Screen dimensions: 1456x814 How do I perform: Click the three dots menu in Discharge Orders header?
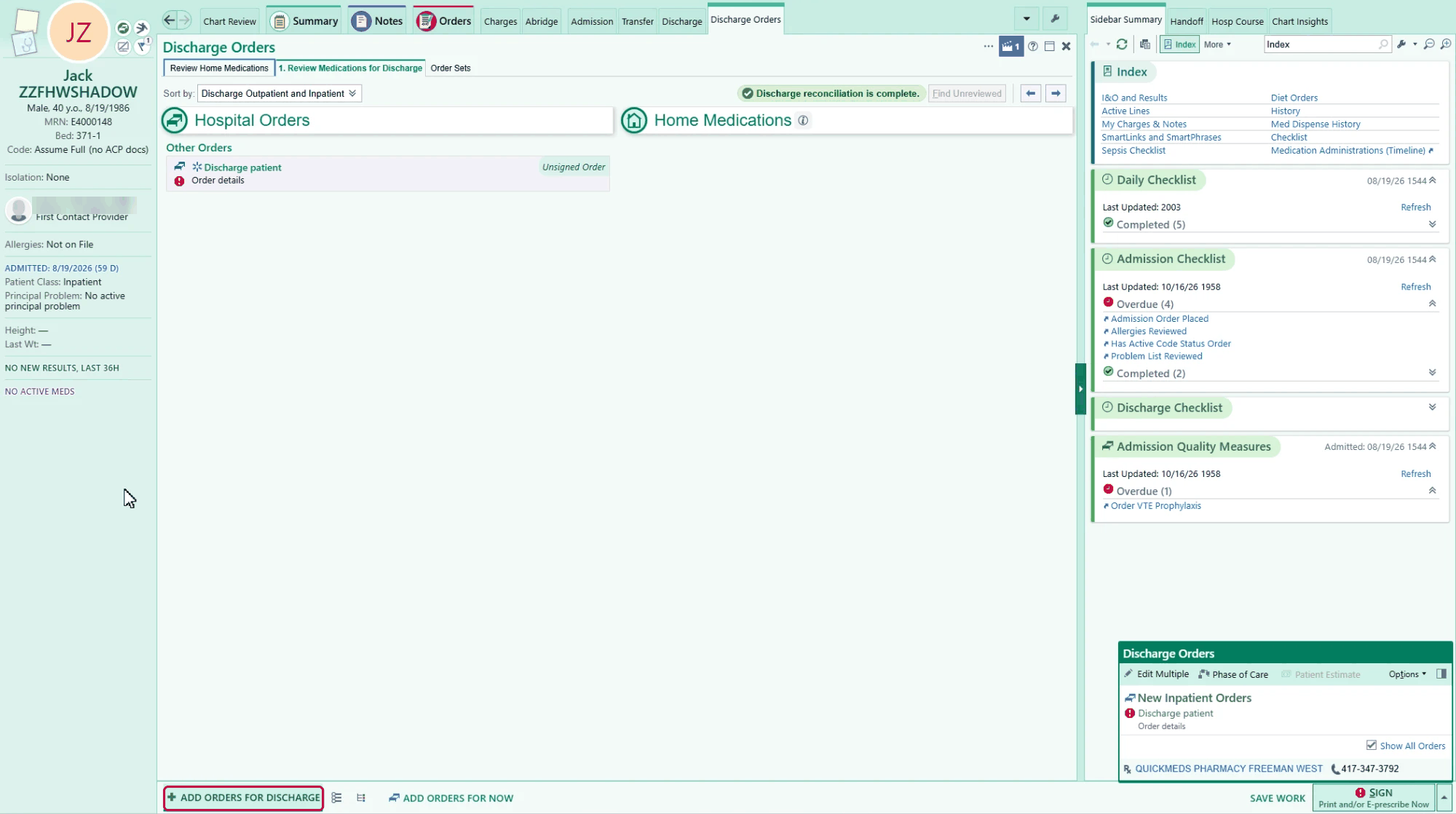coord(988,46)
